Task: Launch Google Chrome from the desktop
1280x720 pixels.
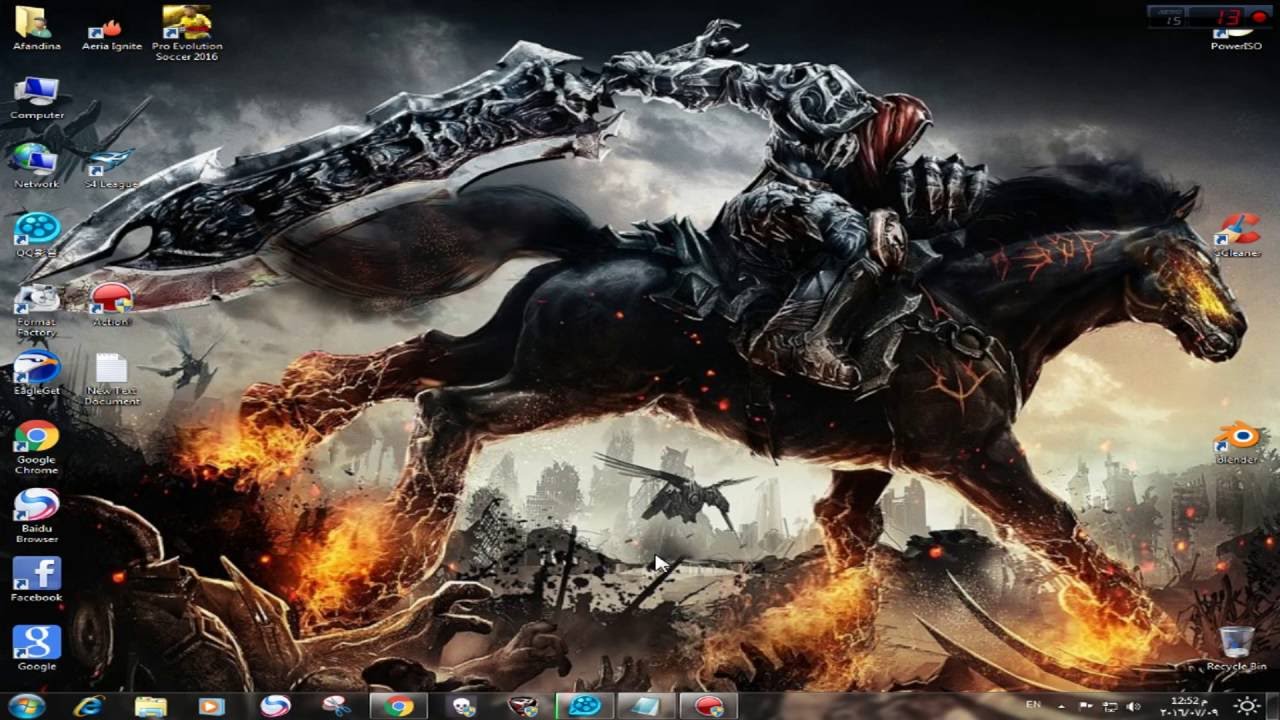Action: 37,447
